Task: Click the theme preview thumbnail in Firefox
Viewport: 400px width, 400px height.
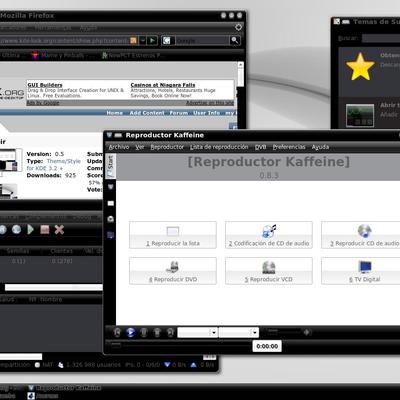Action: [10, 160]
